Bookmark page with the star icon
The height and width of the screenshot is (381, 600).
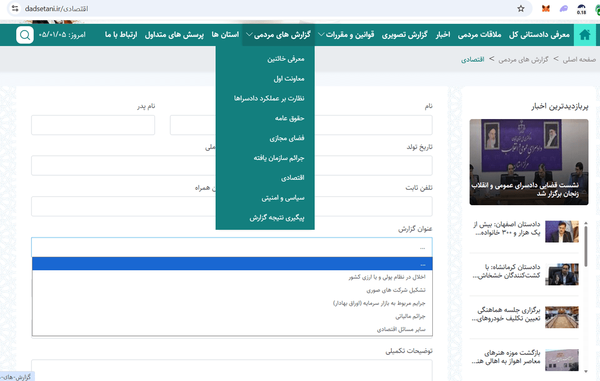[521, 8]
